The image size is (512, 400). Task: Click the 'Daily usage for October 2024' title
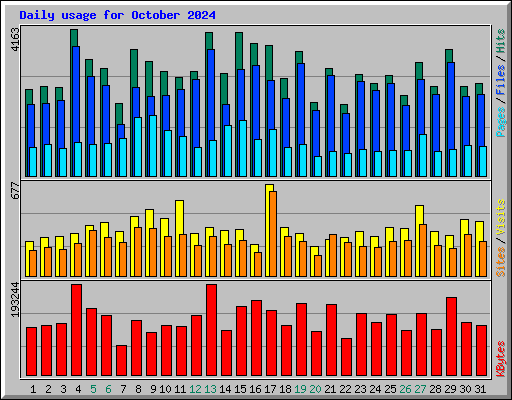(117, 15)
